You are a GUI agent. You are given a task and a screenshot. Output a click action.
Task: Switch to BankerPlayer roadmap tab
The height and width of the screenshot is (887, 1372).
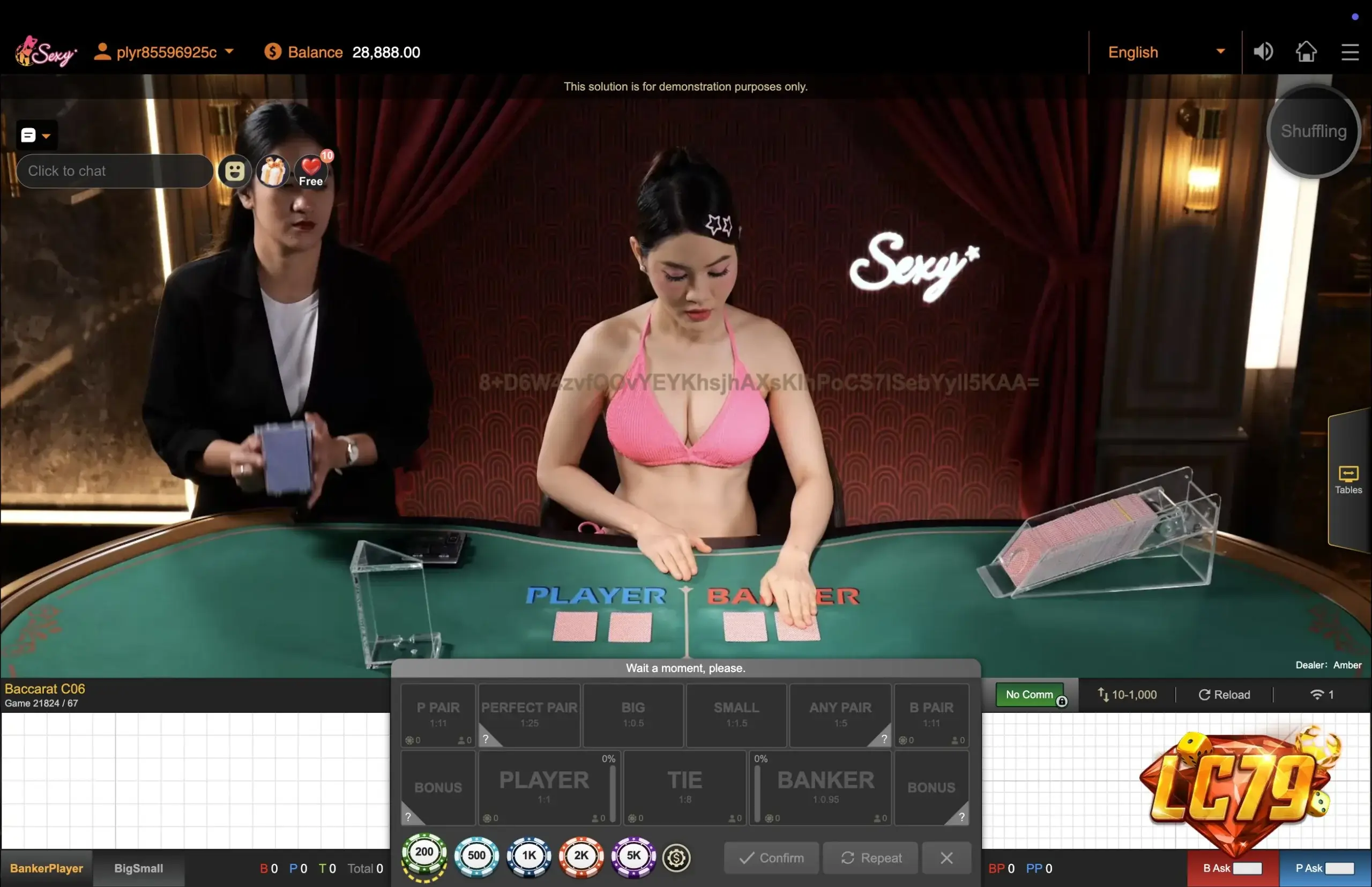[46, 868]
